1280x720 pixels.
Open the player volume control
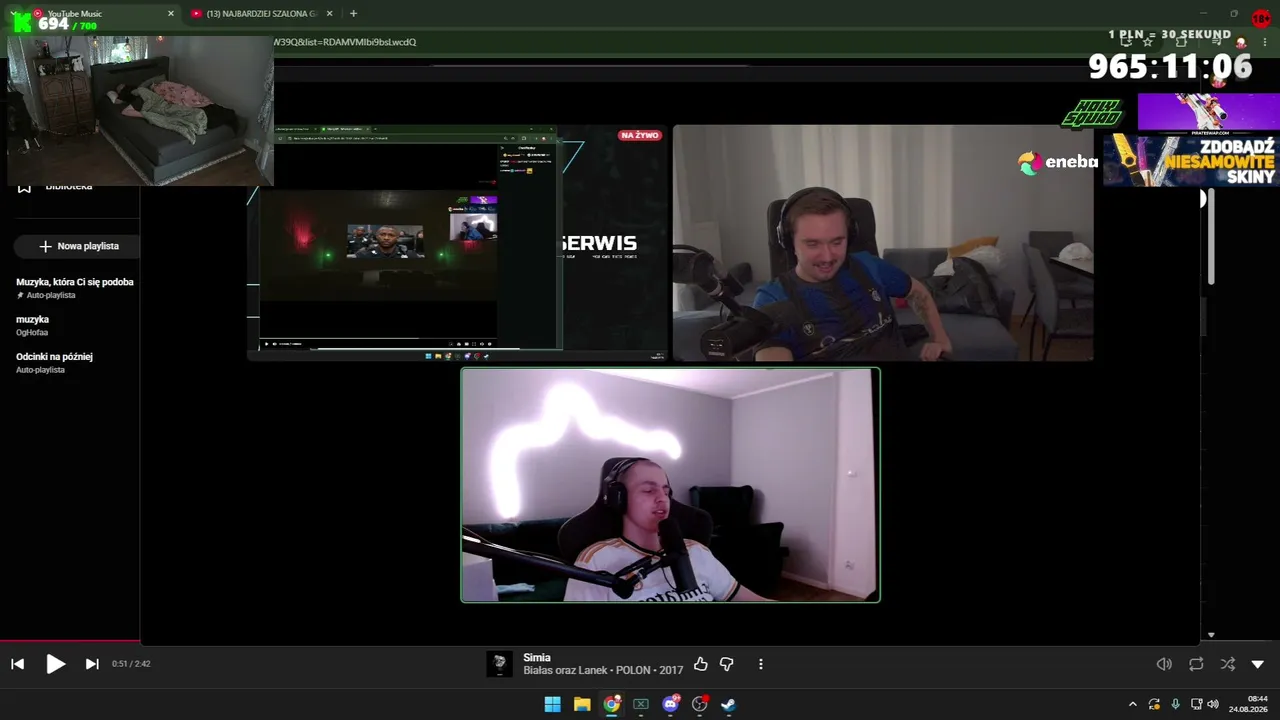point(1164,664)
